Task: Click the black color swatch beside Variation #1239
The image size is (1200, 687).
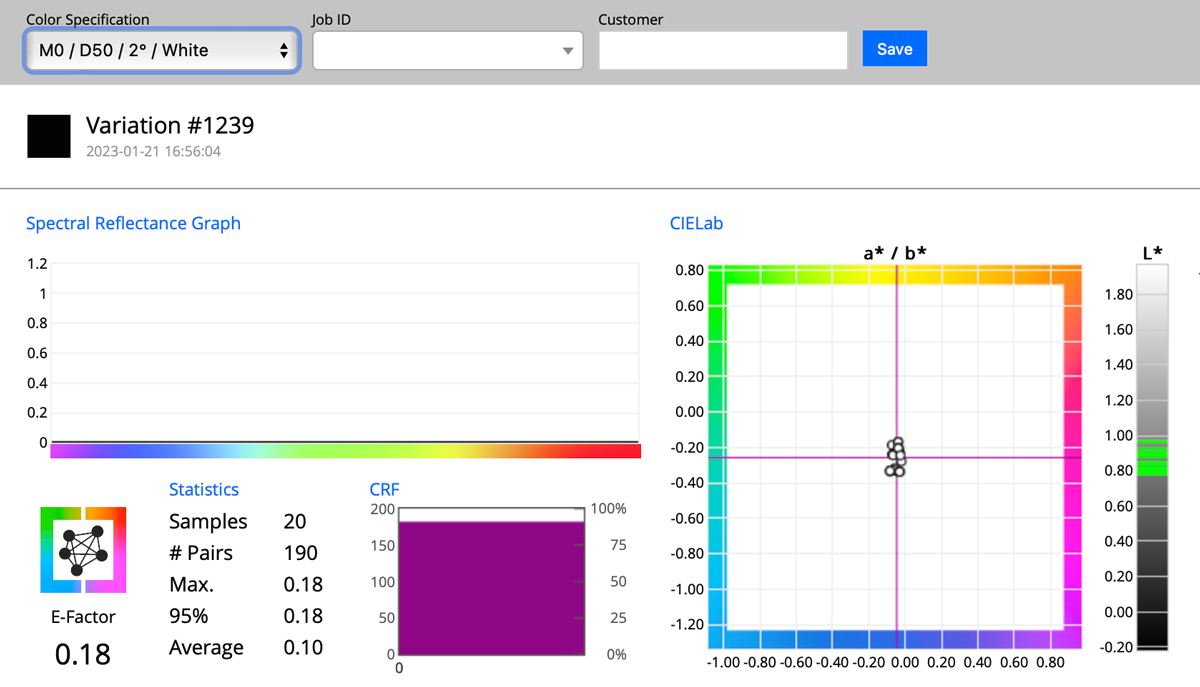Action: (49, 136)
